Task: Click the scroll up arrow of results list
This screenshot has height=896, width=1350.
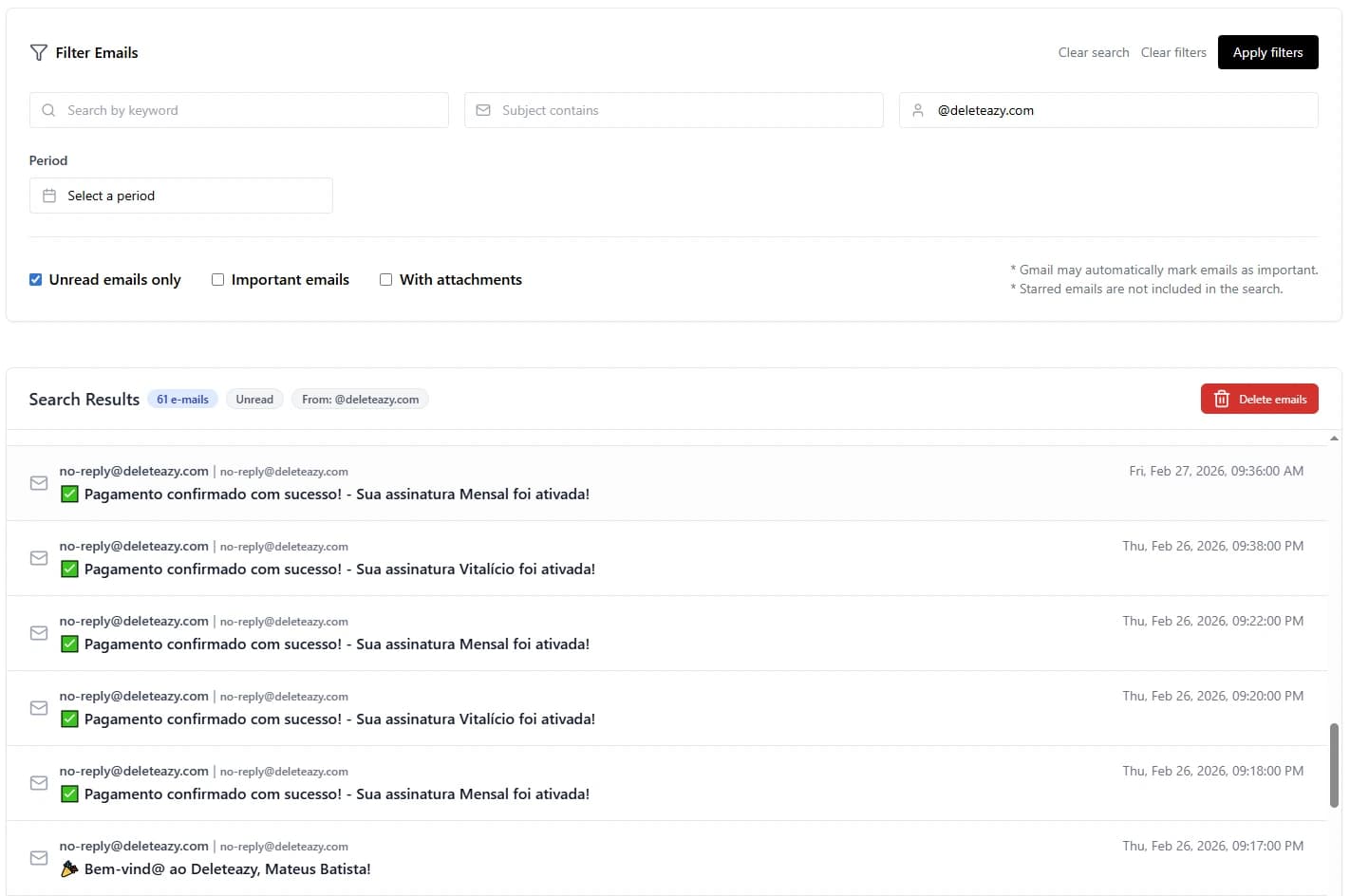Action: click(x=1334, y=439)
